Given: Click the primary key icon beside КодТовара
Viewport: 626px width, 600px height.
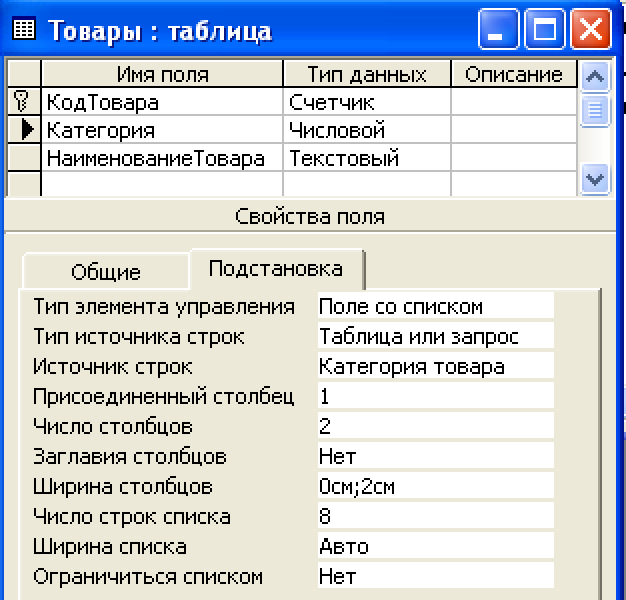Looking at the screenshot, I should 21,101.
